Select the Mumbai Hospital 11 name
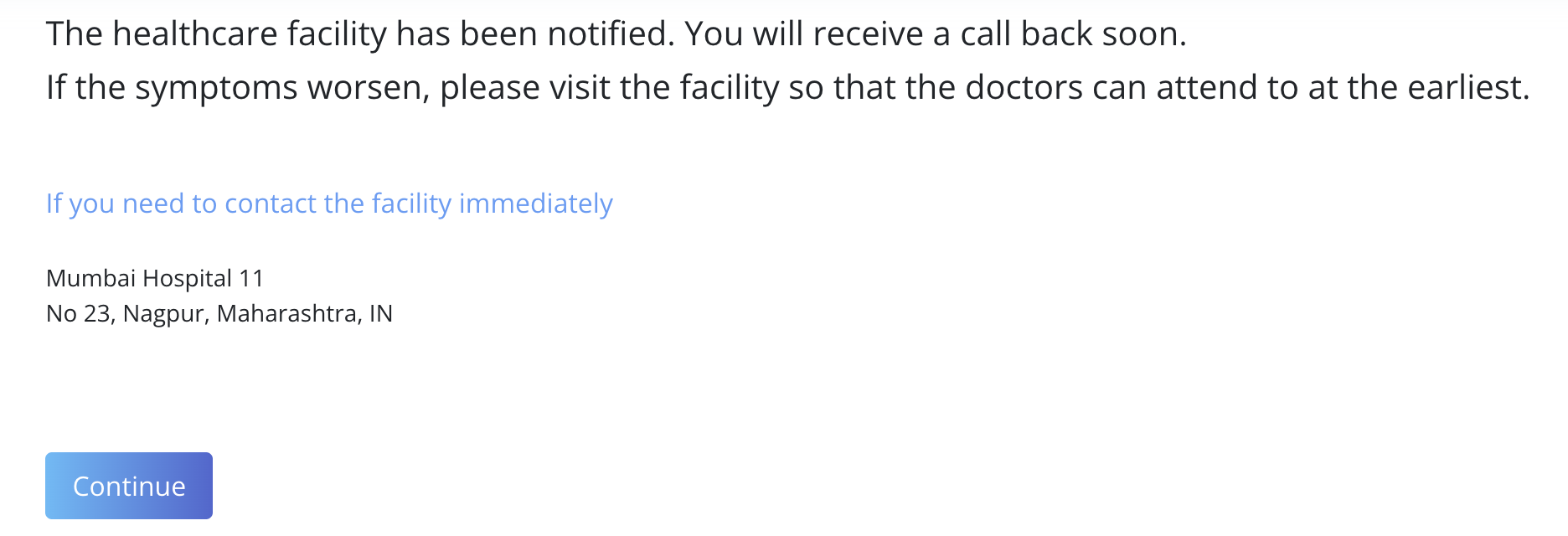This screenshot has width=1568, height=536. 155,278
